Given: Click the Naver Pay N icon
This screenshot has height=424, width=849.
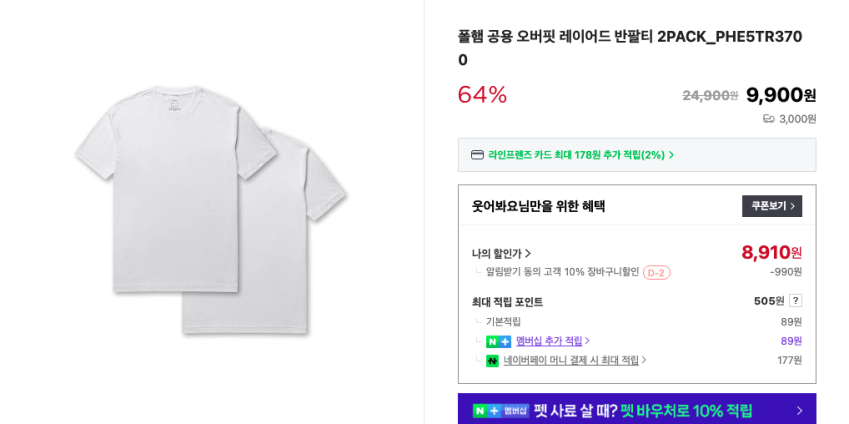Looking at the screenshot, I should [492, 361].
